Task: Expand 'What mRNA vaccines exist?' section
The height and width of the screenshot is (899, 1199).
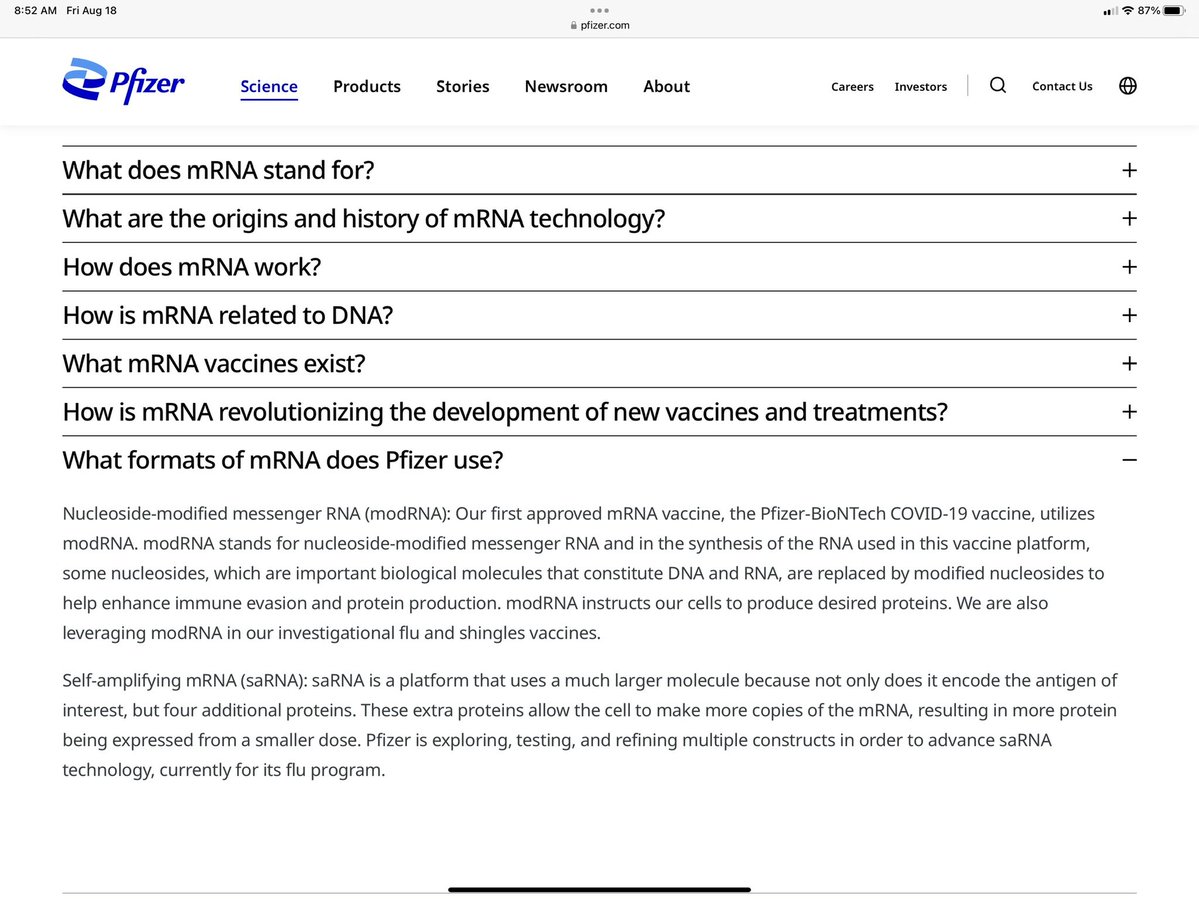Action: (1129, 363)
